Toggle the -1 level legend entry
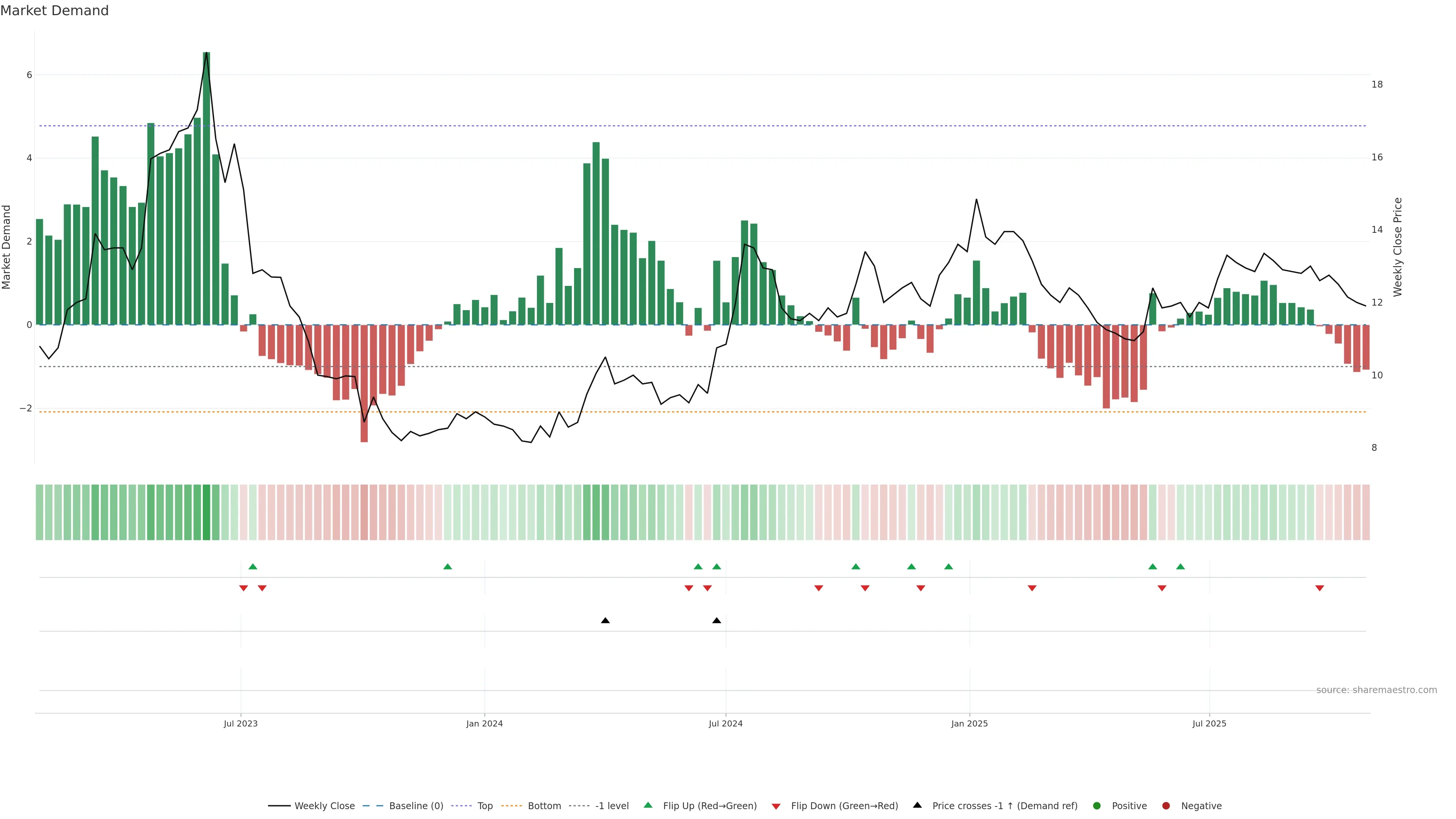1456x819 pixels. [612, 806]
